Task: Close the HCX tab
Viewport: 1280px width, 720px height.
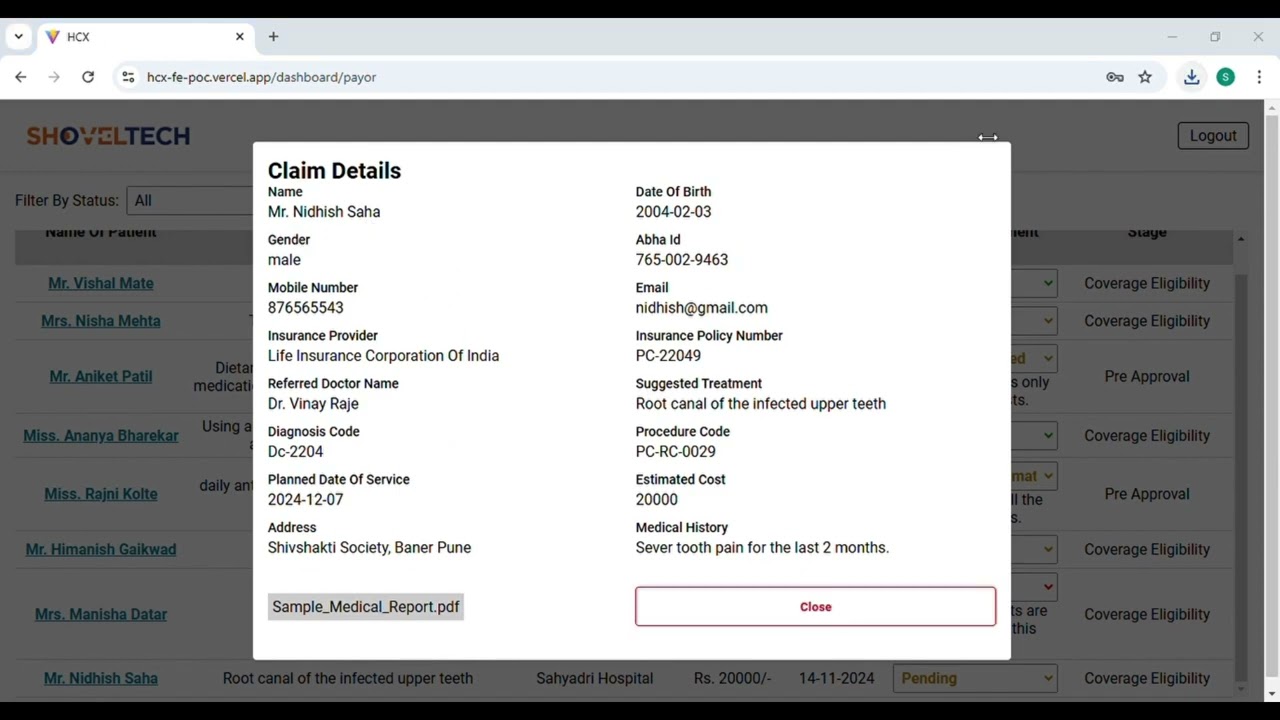Action: click(x=240, y=37)
